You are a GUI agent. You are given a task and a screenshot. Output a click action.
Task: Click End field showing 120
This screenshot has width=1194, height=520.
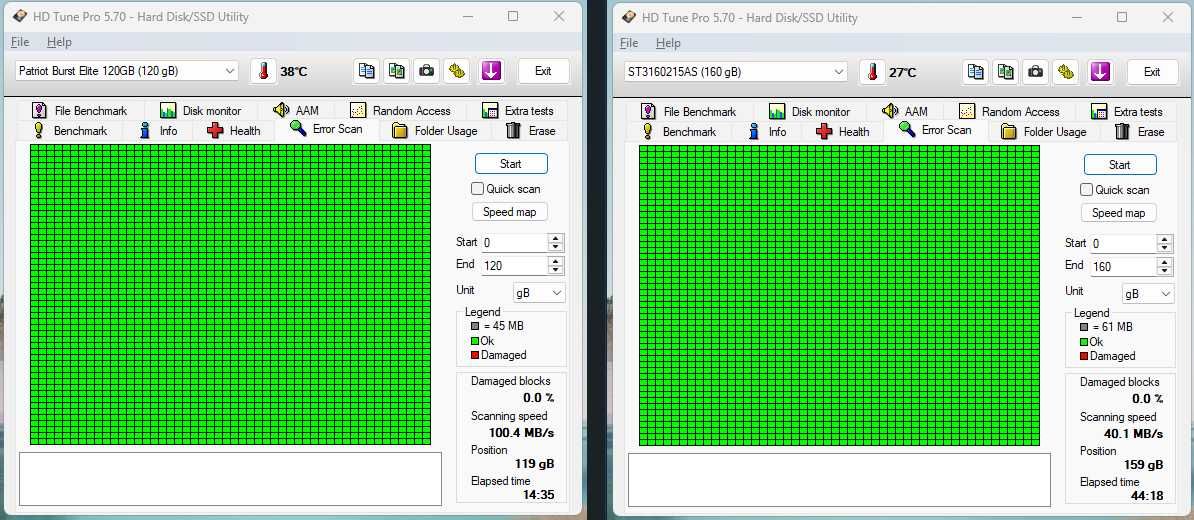[514, 266]
